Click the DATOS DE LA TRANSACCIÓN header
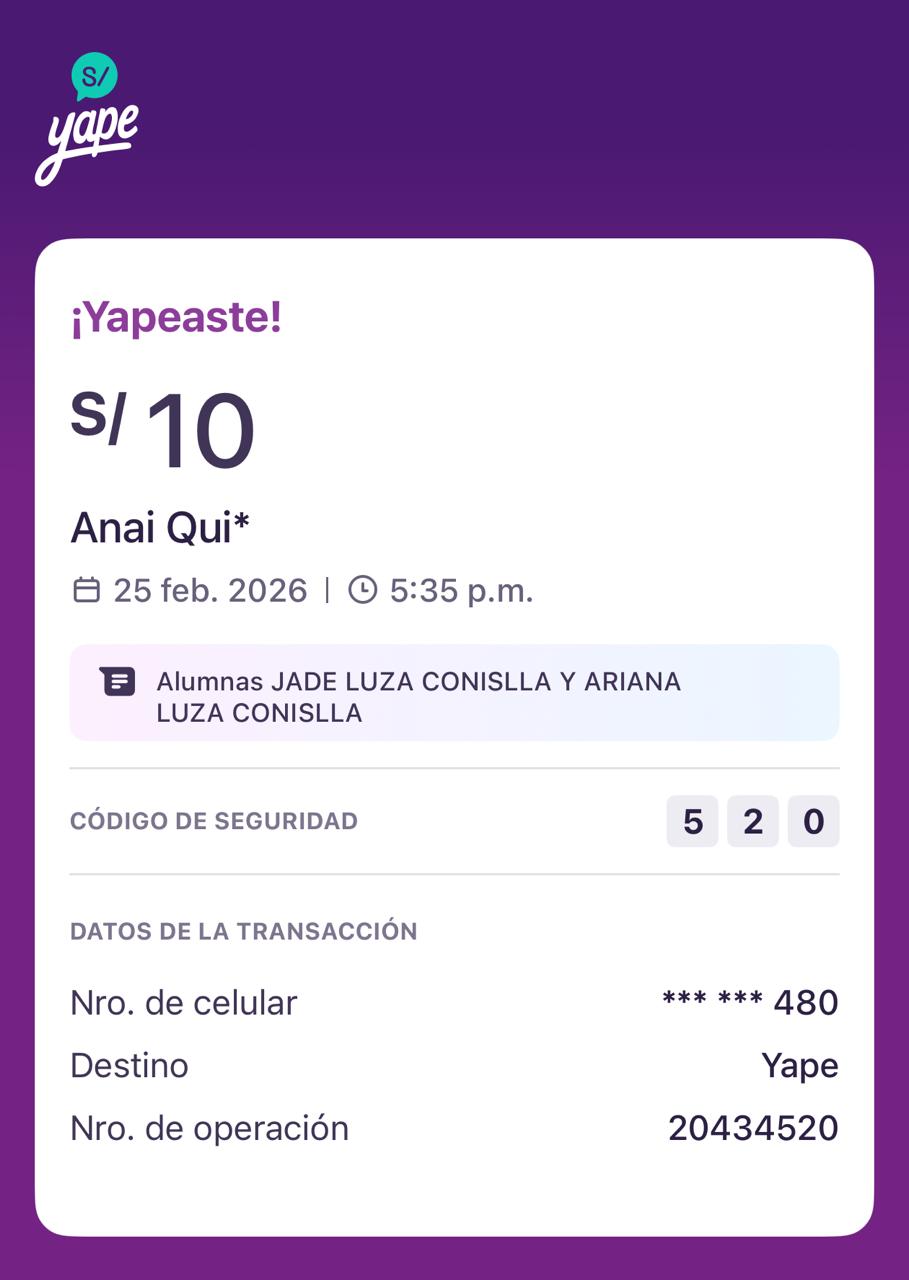The height and width of the screenshot is (1280, 909). (x=244, y=931)
